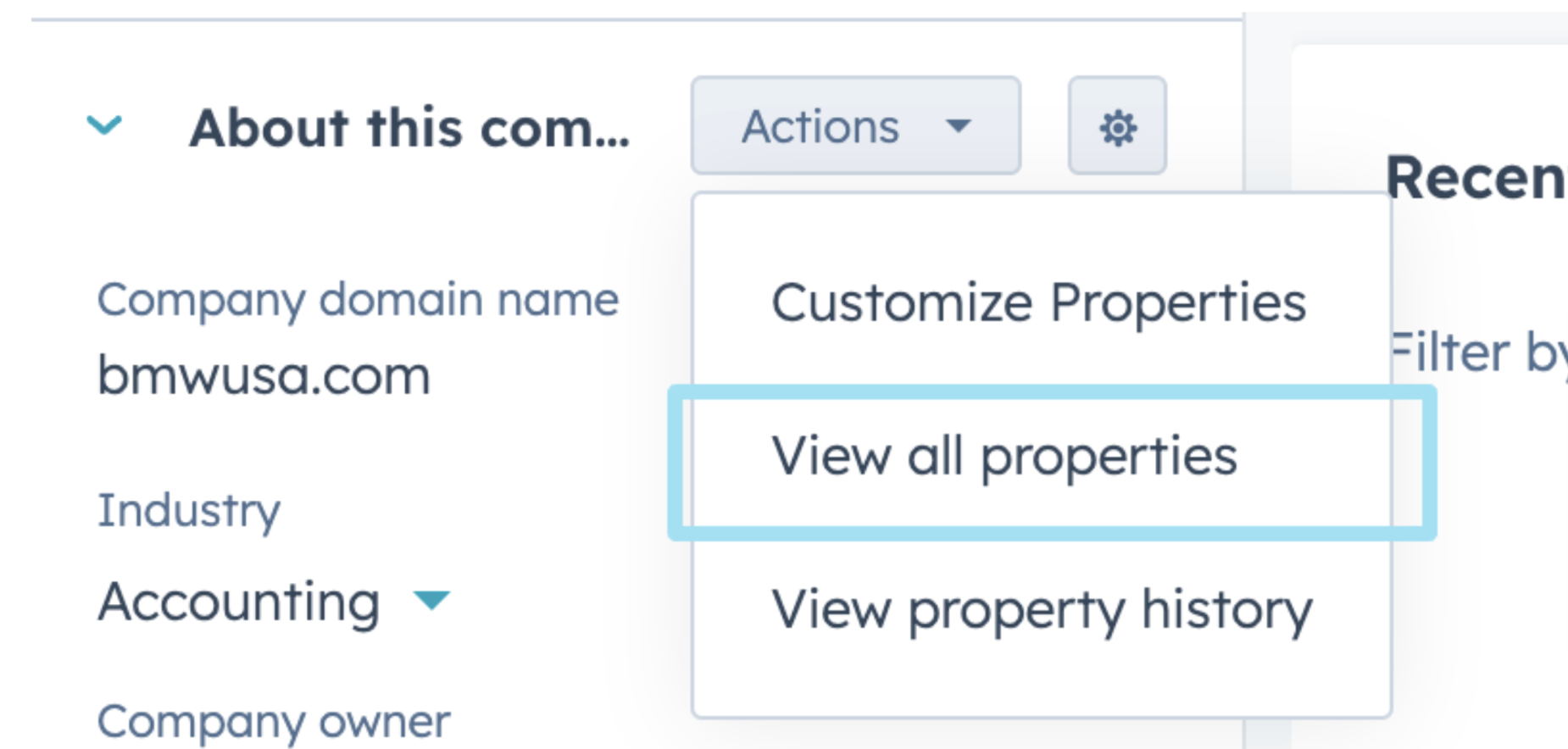Open the Accounting industry dropdown
1568x749 pixels.
274,602
